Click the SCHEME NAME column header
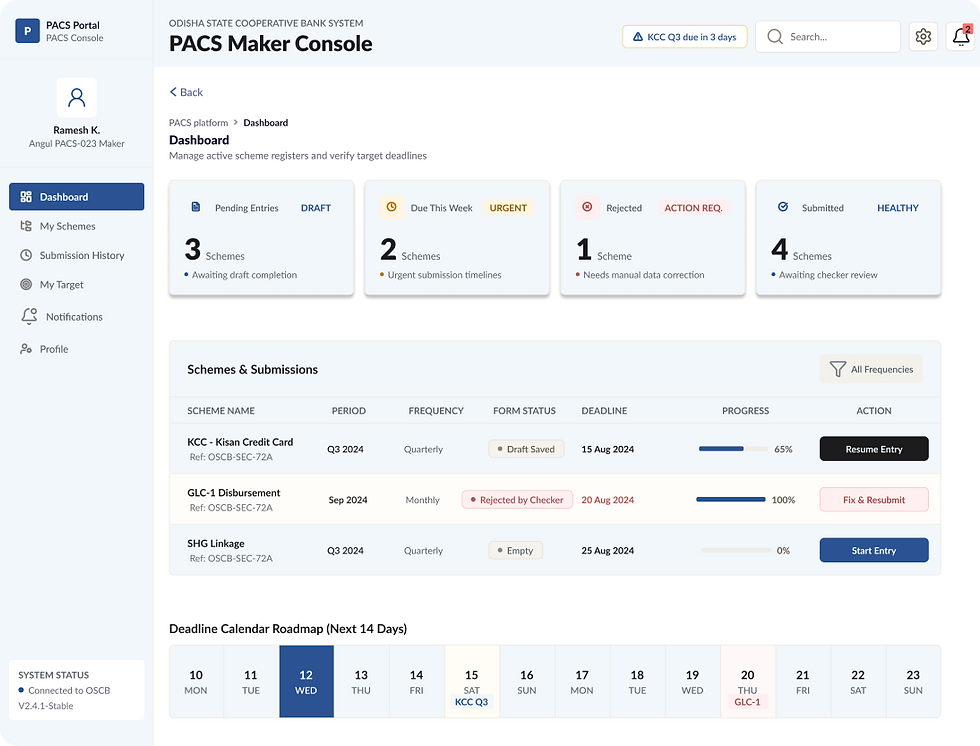Image resolution: width=980 pixels, height=746 pixels. click(221, 410)
